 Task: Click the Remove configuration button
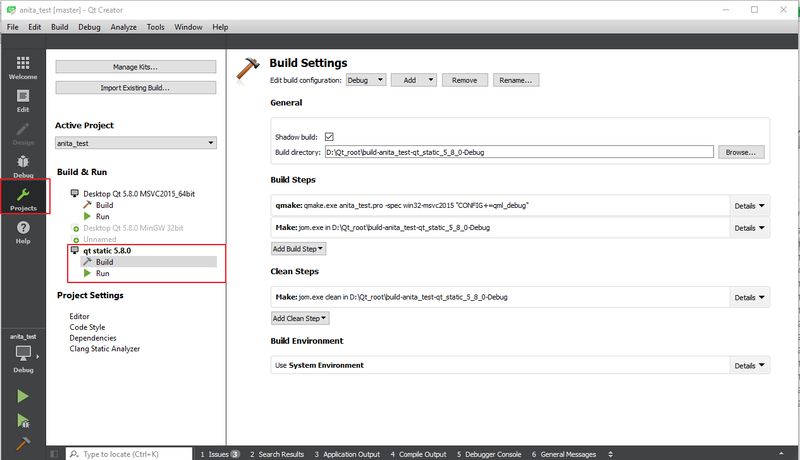[465, 80]
